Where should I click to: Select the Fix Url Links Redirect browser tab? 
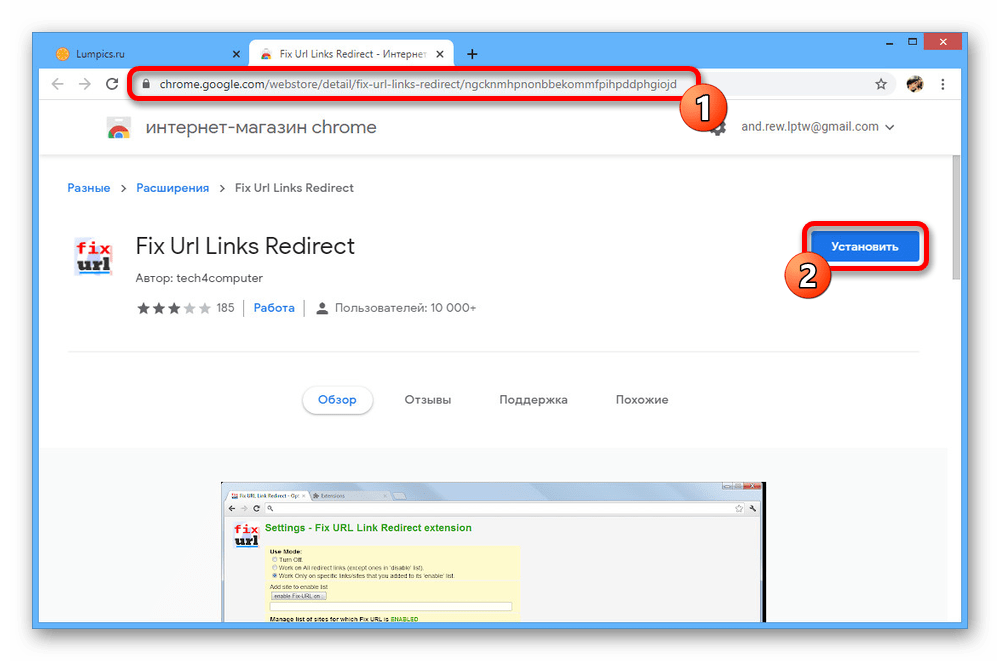point(351,54)
